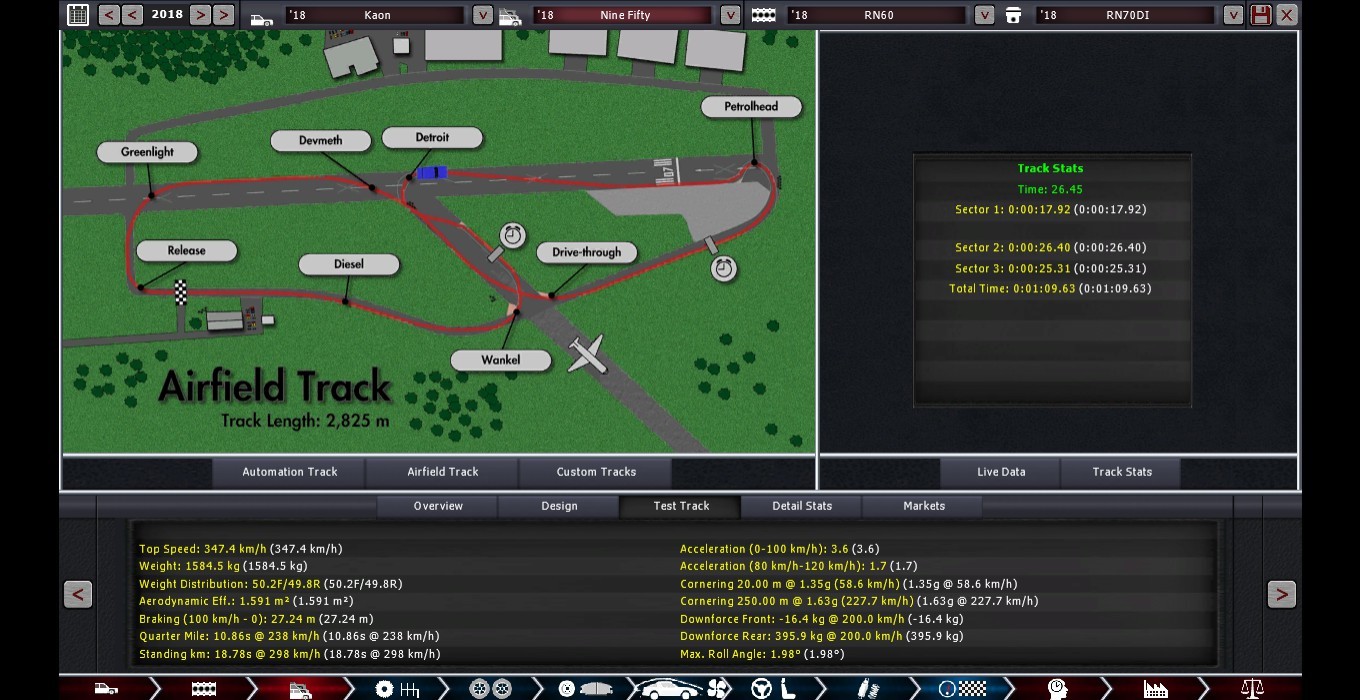Click the red save floppy disk icon

(1261, 15)
